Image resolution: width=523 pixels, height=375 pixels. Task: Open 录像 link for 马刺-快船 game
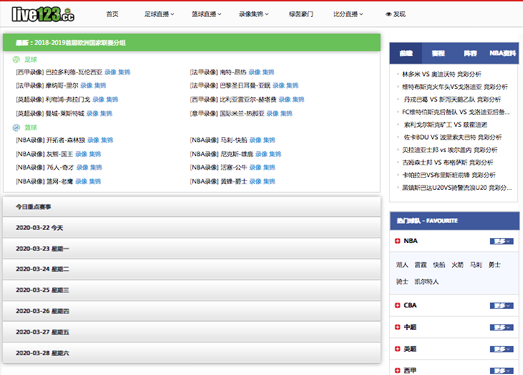pyautogui.click(x=255, y=140)
